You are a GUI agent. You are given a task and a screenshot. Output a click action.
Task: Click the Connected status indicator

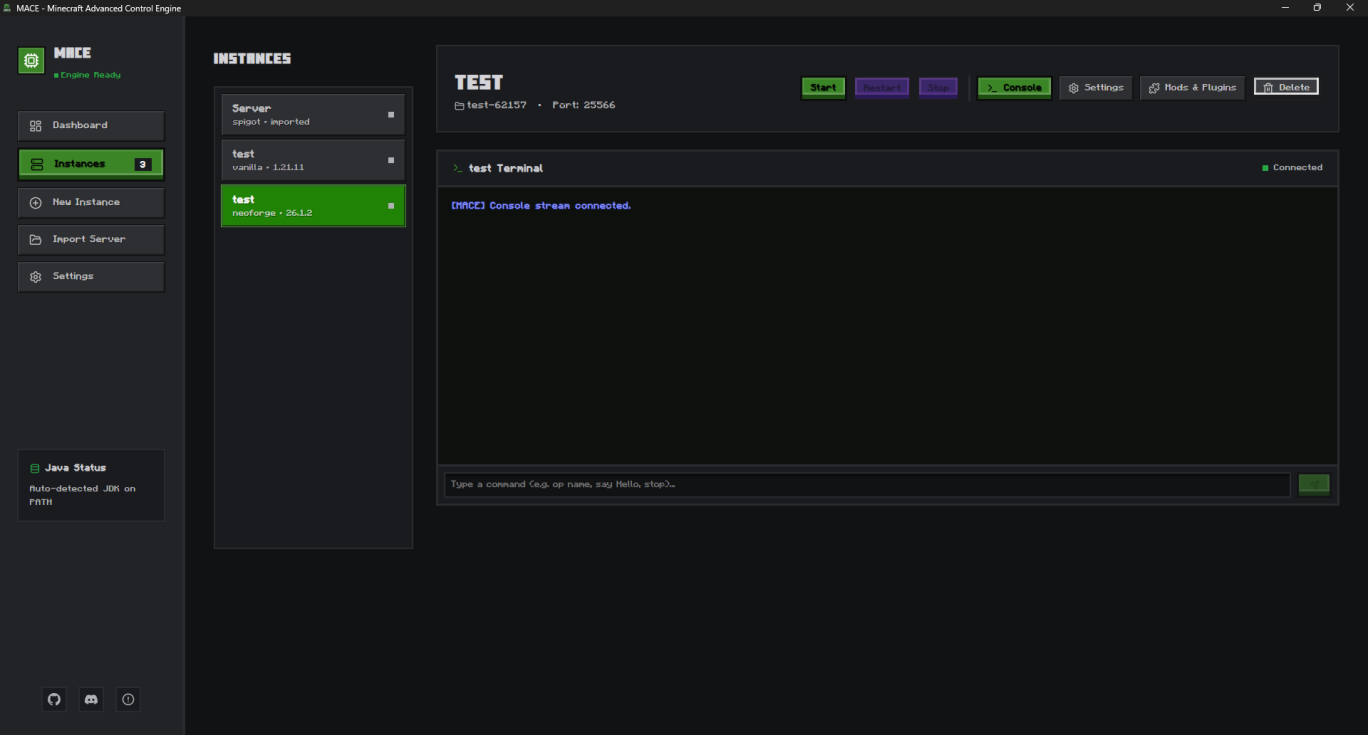tap(1292, 168)
